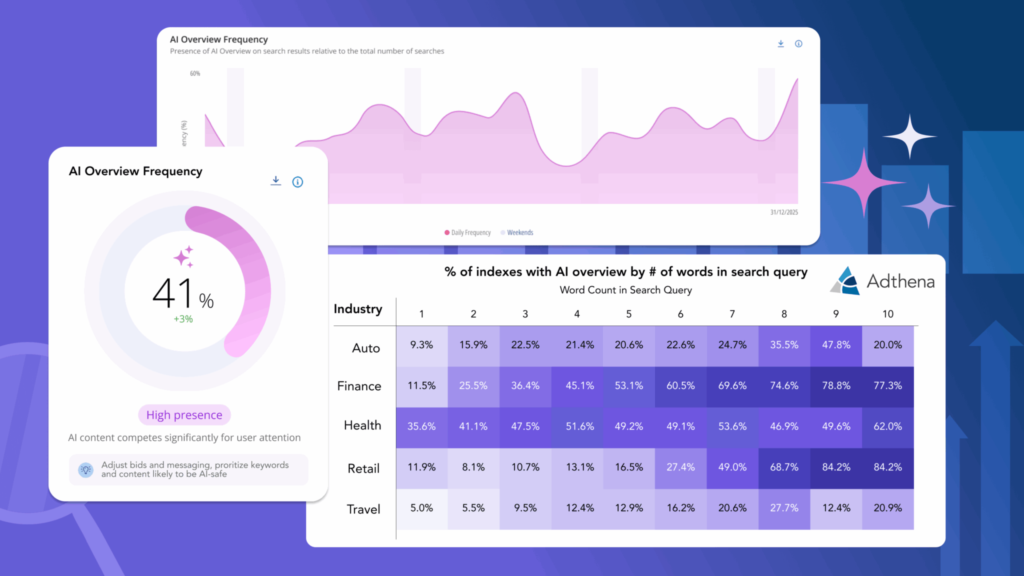Open the info tooltip on the line chart card
1024x576 pixels.
pyautogui.click(x=798, y=44)
